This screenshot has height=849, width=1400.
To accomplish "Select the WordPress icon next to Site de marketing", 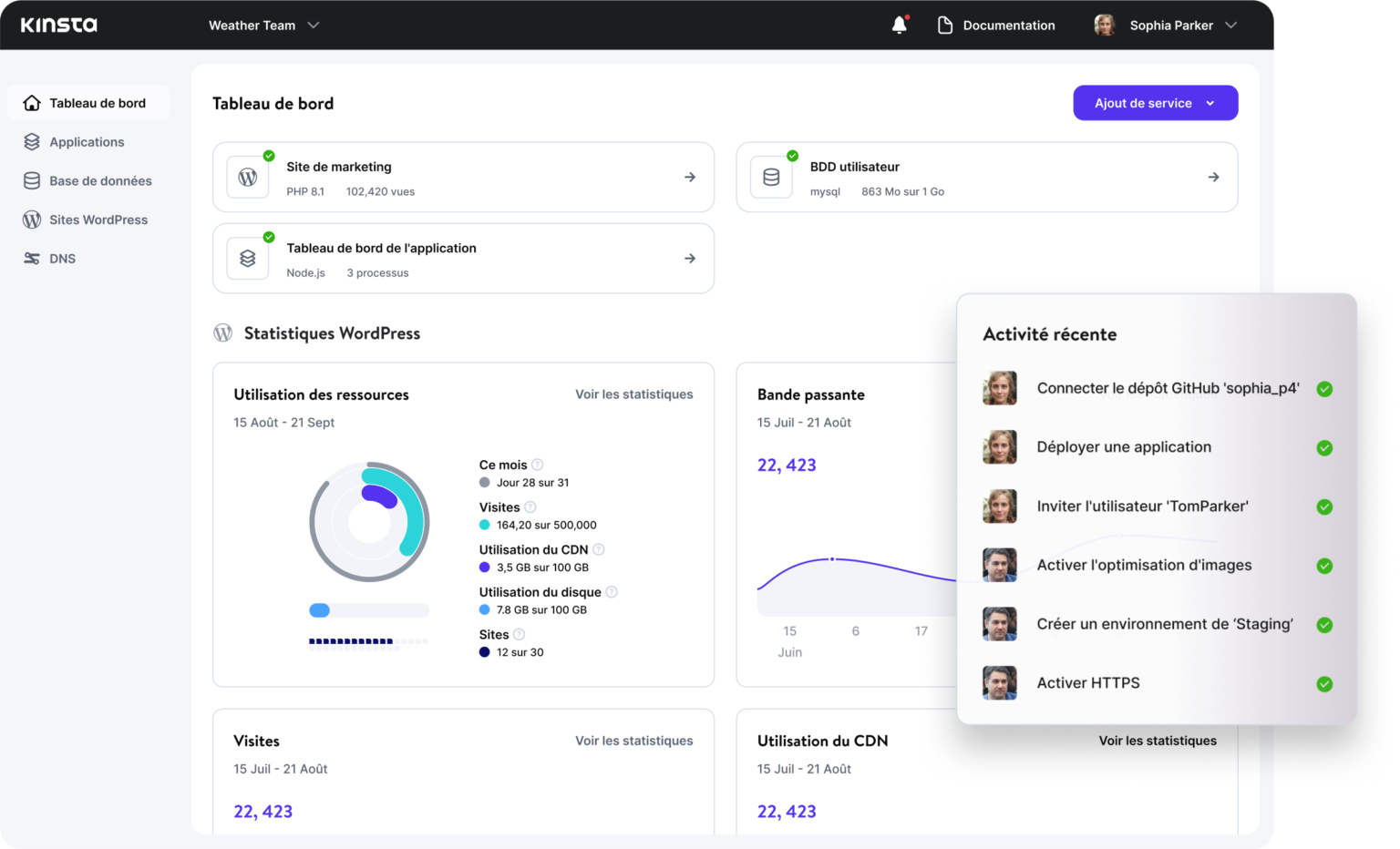I will (x=247, y=177).
